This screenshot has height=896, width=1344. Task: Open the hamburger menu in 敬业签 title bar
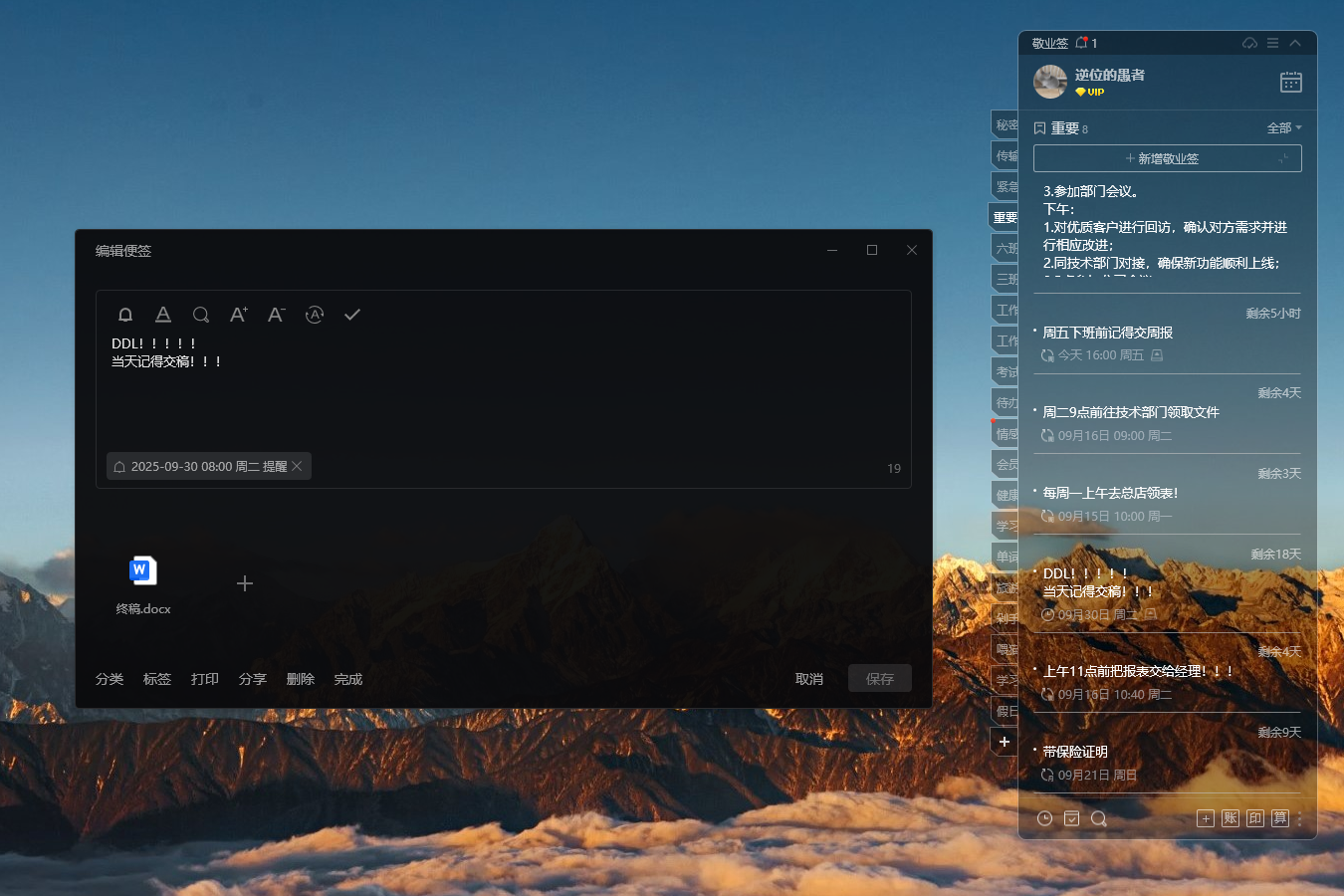[x=1272, y=43]
